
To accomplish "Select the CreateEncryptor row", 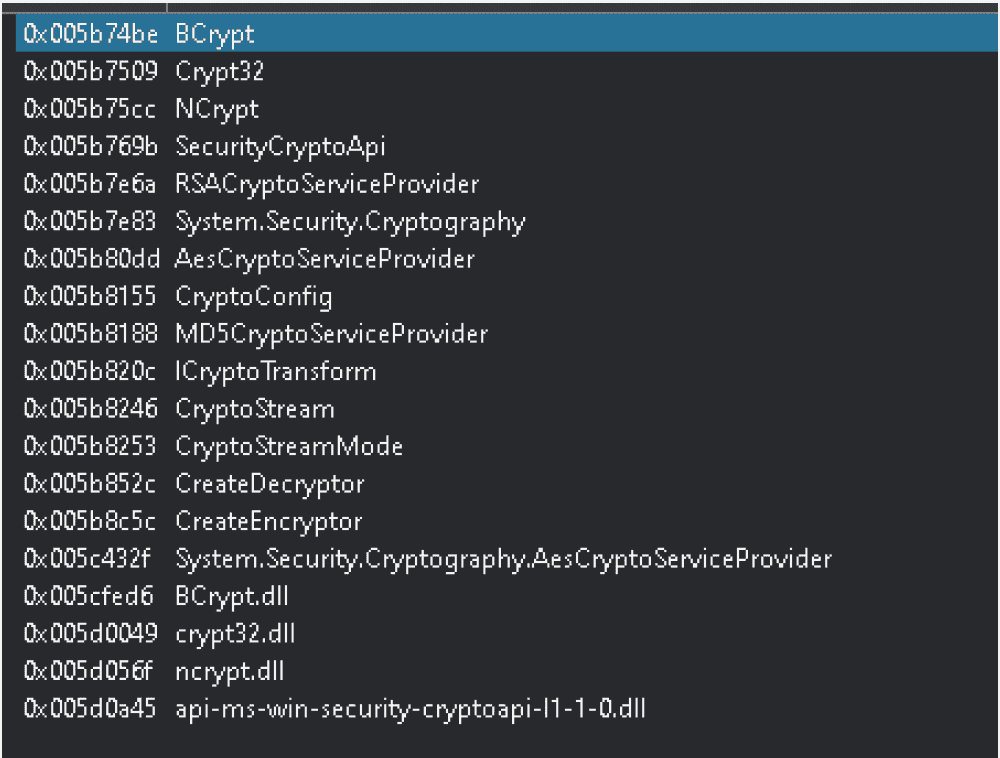I will (x=269, y=522).
